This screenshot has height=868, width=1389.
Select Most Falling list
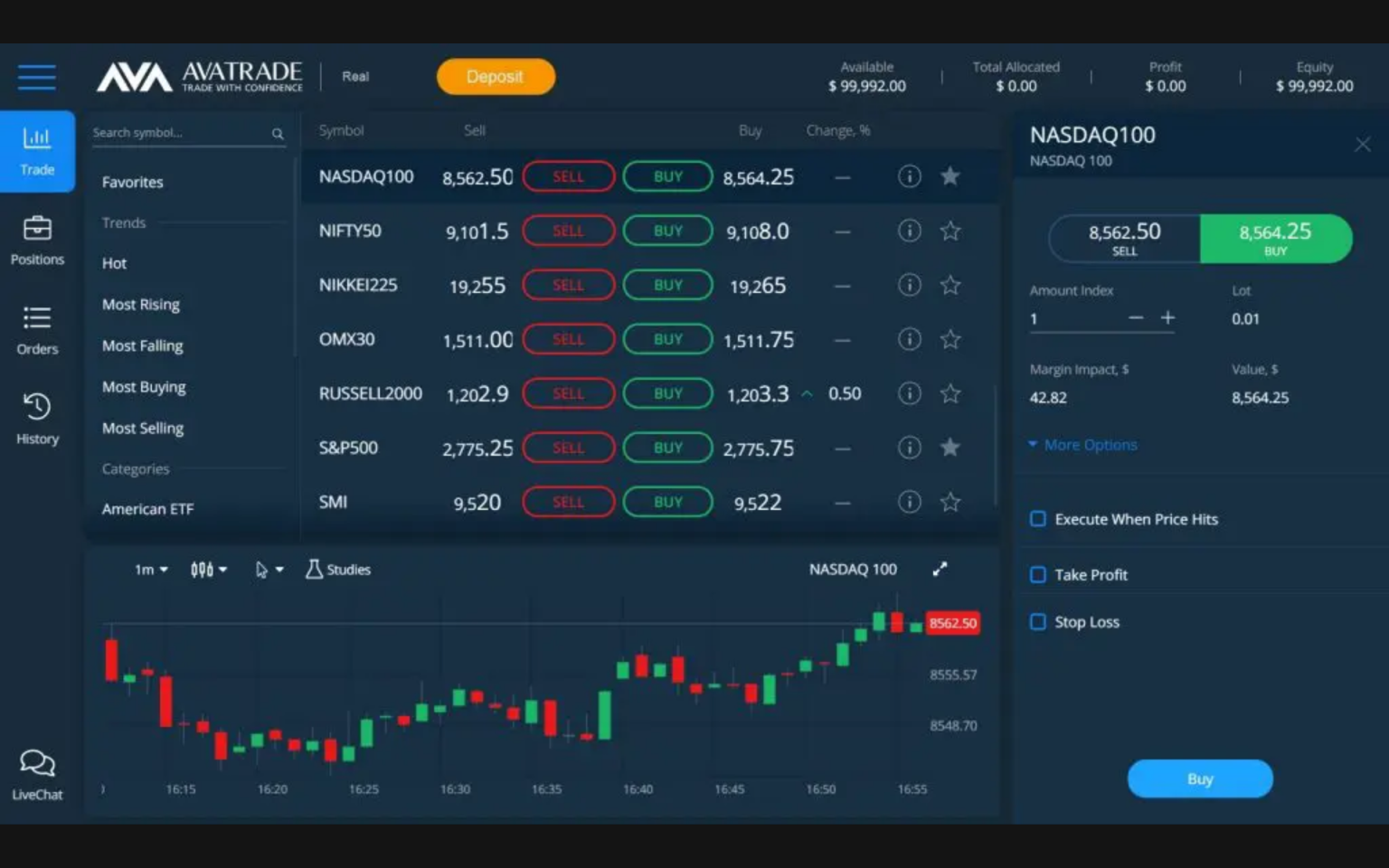pyautogui.click(x=143, y=345)
